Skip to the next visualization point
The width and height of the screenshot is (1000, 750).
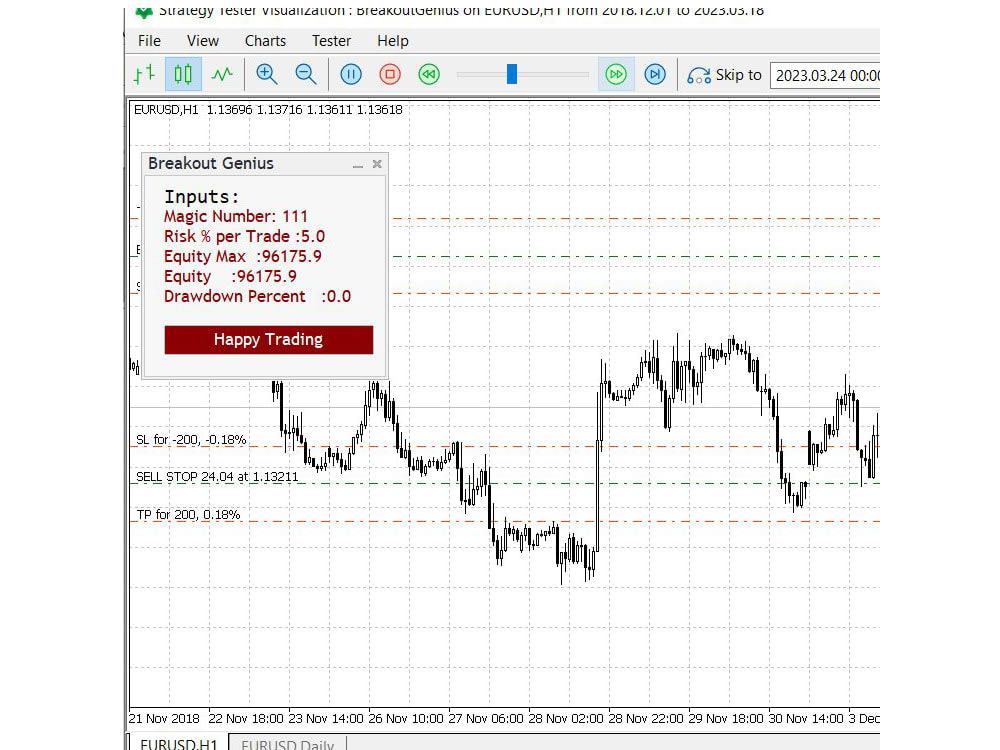pyautogui.click(x=655, y=74)
